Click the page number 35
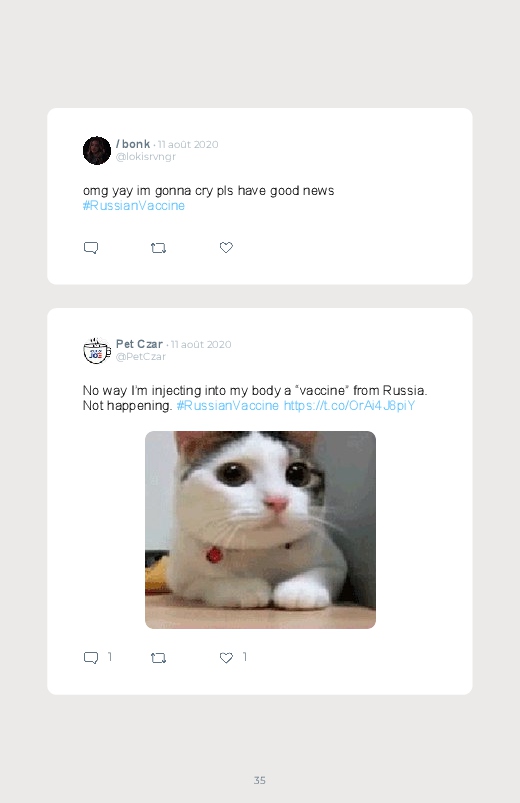The width and height of the screenshot is (520, 803). [x=260, y=780]
